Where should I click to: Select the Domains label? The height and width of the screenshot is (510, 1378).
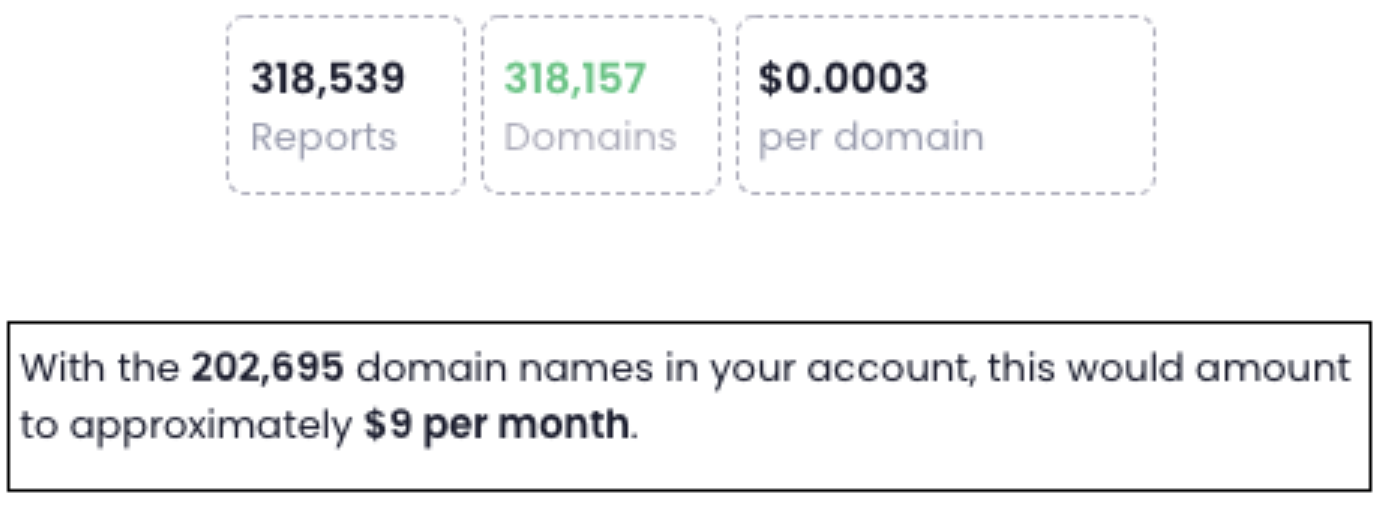[590, 136]
